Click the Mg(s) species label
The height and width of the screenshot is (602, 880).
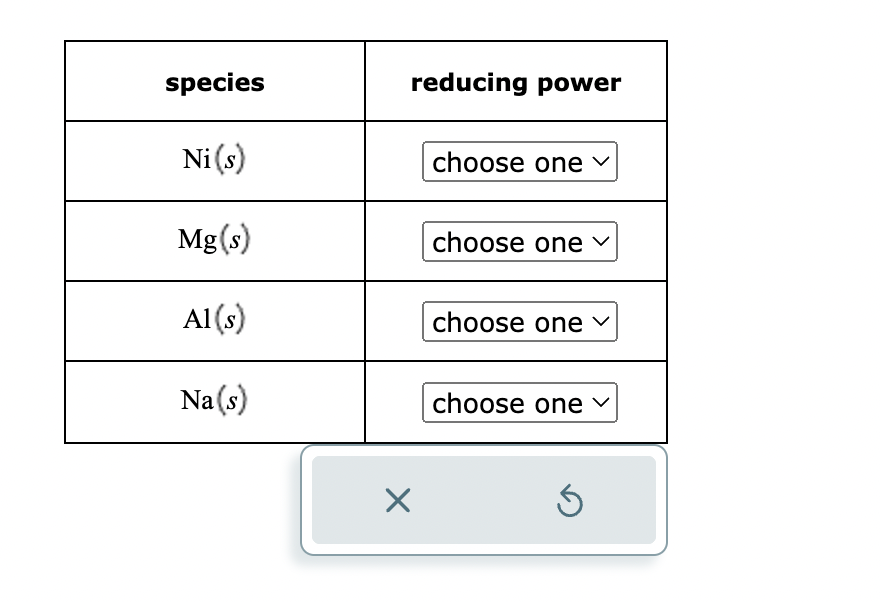point(214,240)
